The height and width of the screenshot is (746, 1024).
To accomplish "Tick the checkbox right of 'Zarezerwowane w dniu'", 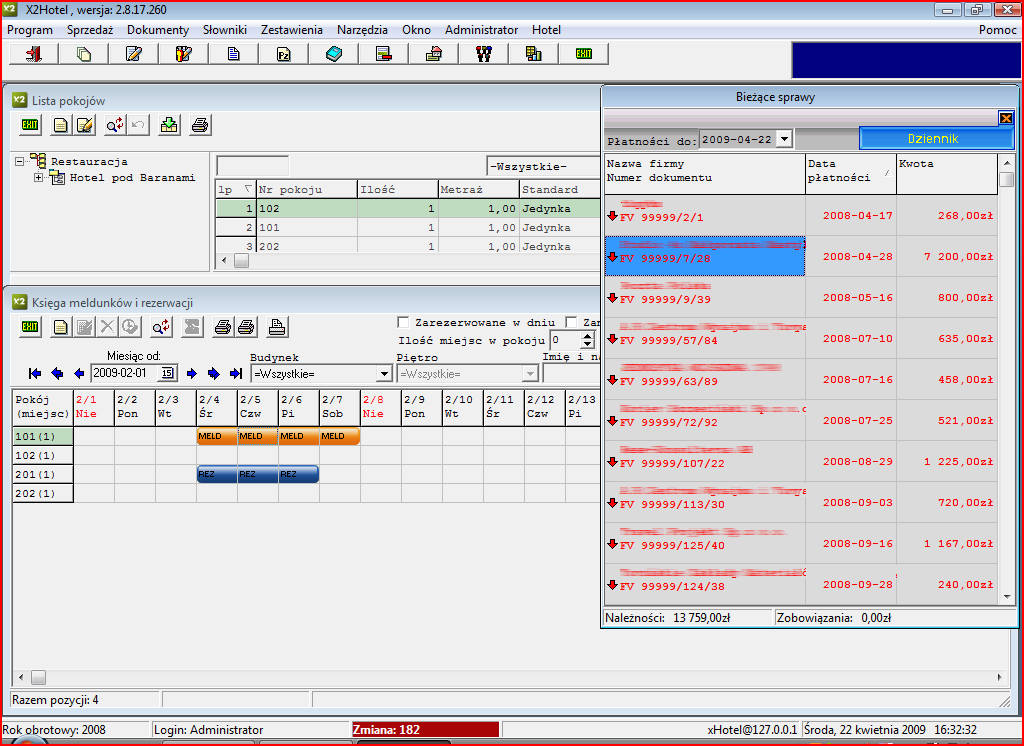I will (x=571, y=322).
